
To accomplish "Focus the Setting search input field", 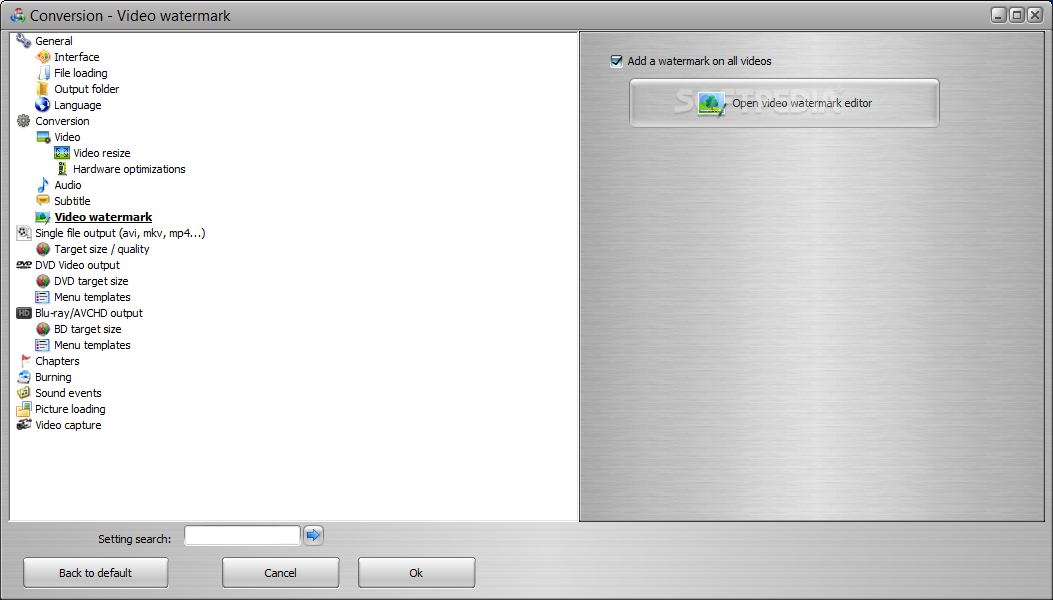I will pos(242,535).
